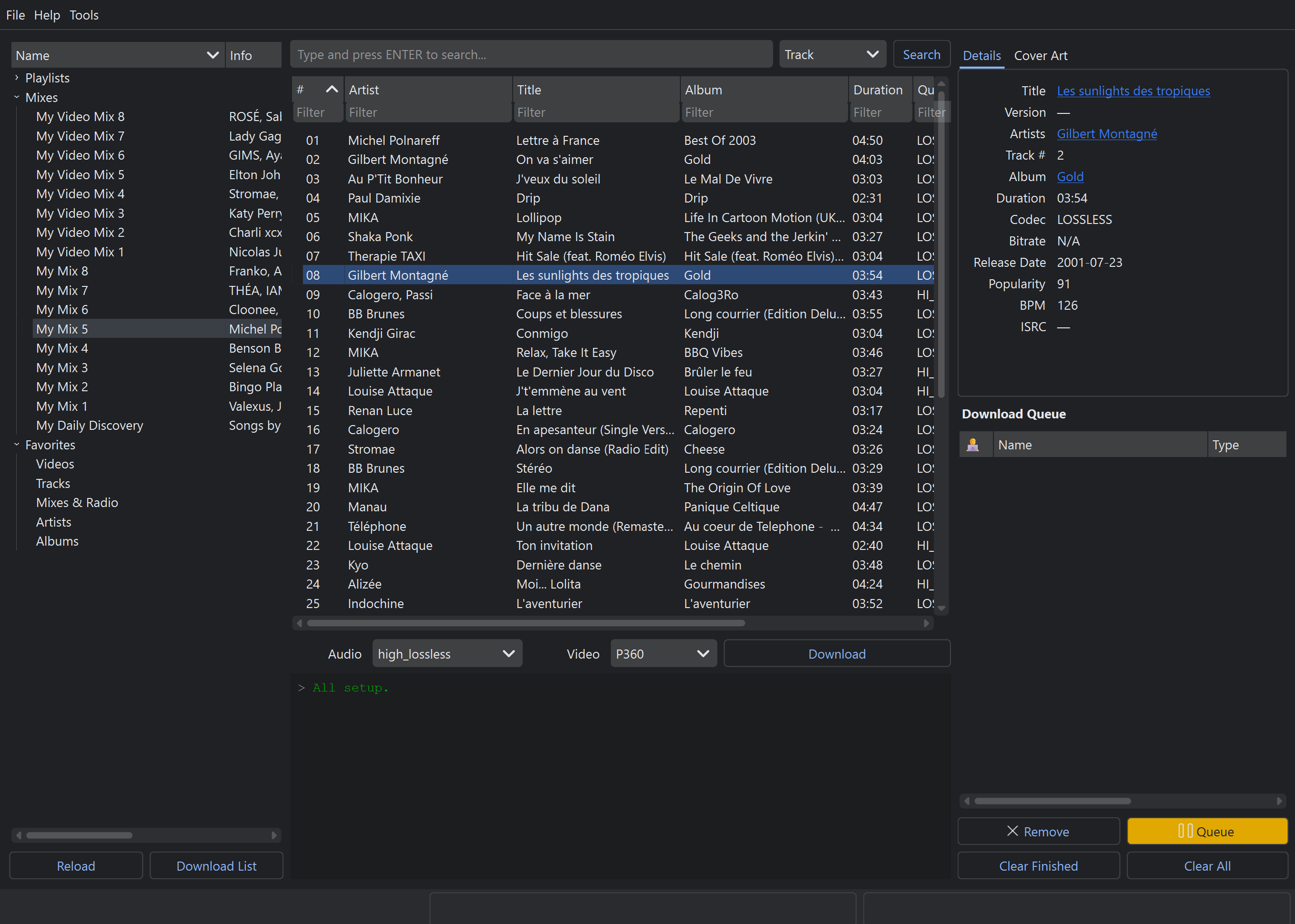1295x924 pixels.
Task: Select My Video Mix 8 in the tree
Action: 80,117
